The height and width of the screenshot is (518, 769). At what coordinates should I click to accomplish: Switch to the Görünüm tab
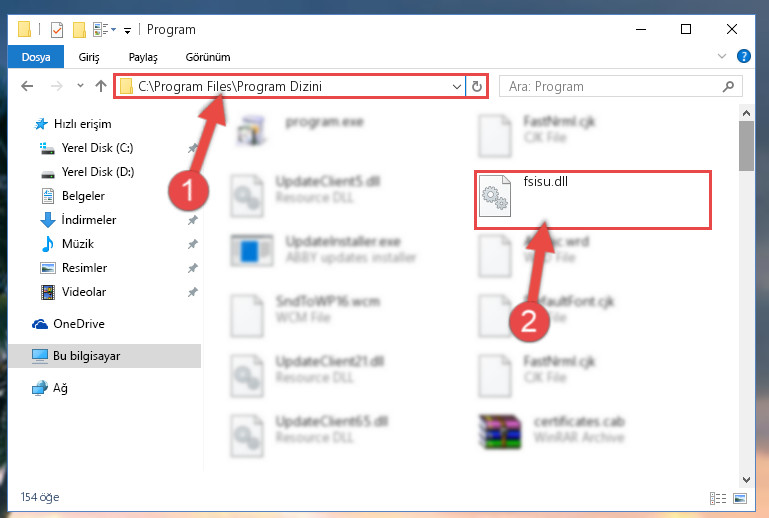208,57
